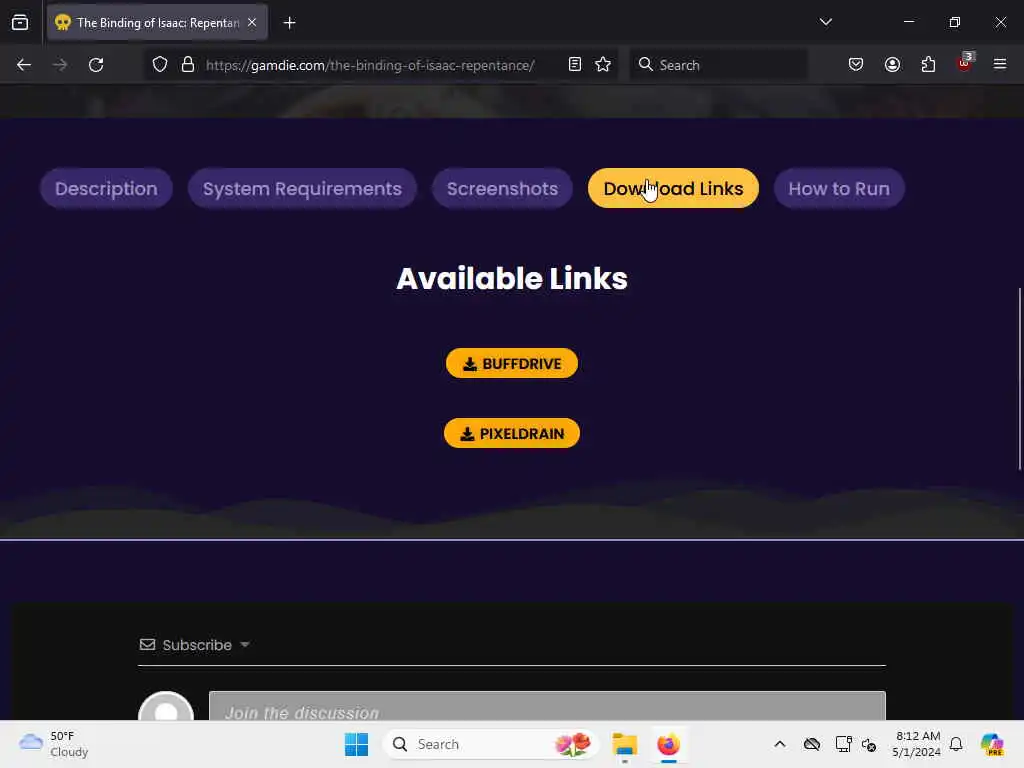Open the OneDrive cloud tray icon

[812, 744]
